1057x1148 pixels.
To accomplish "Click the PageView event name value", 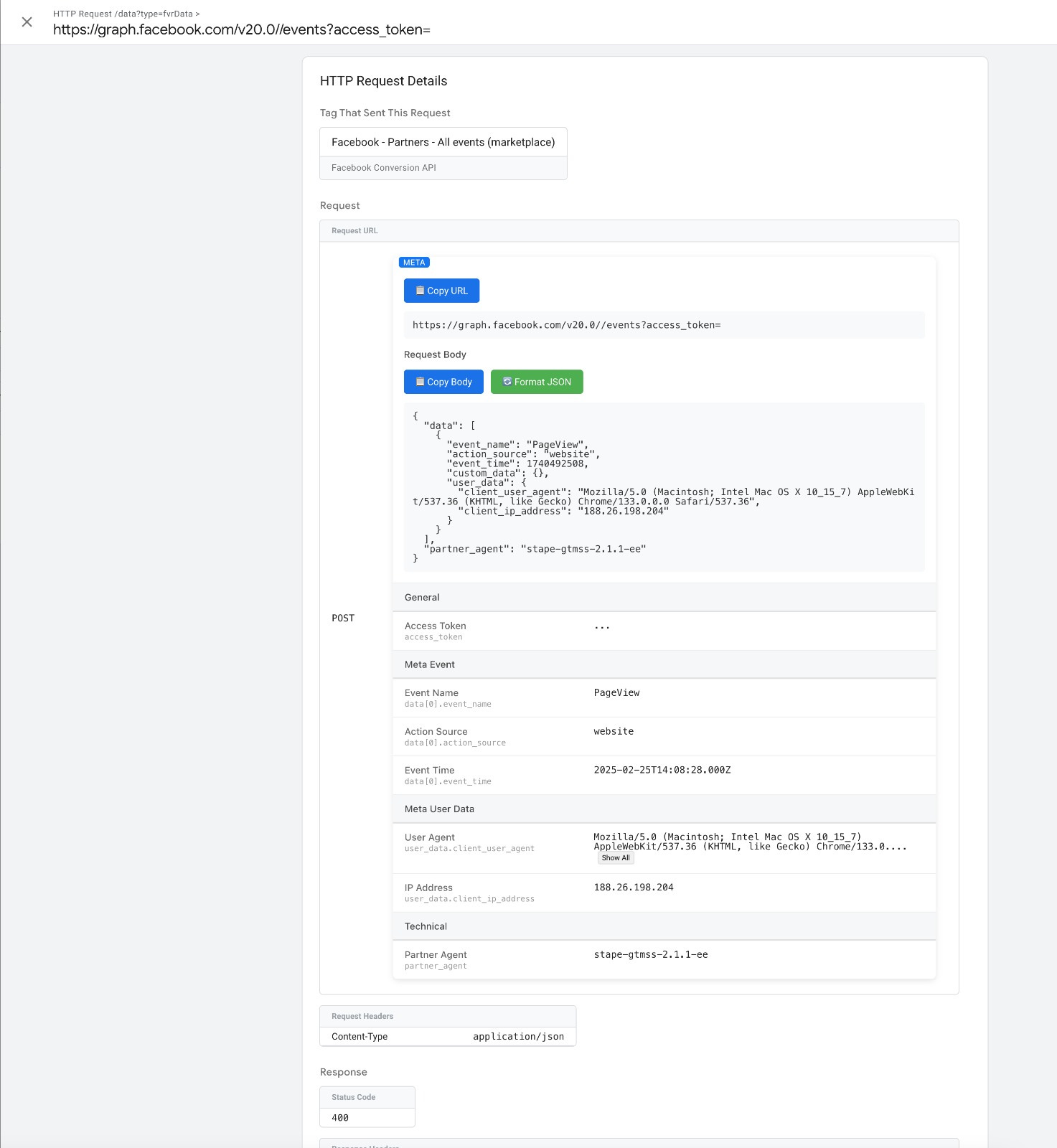I will (x=616, y=693).
